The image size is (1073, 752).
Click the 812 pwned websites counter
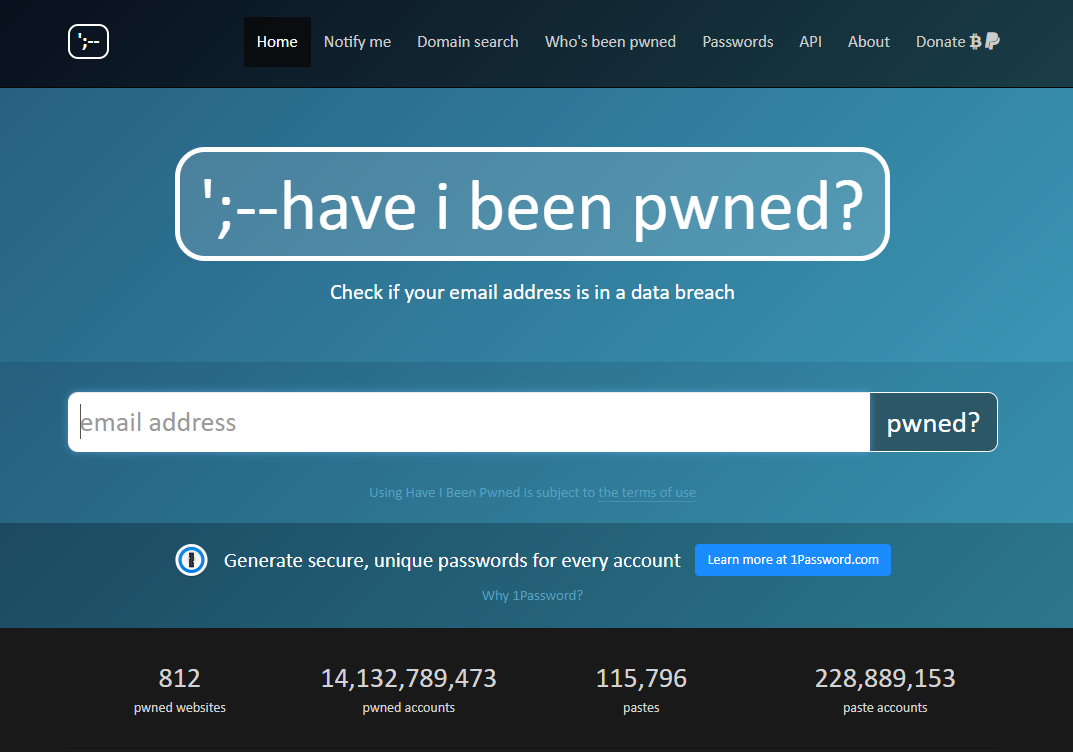pyautogui.click(x=179, y=688)
